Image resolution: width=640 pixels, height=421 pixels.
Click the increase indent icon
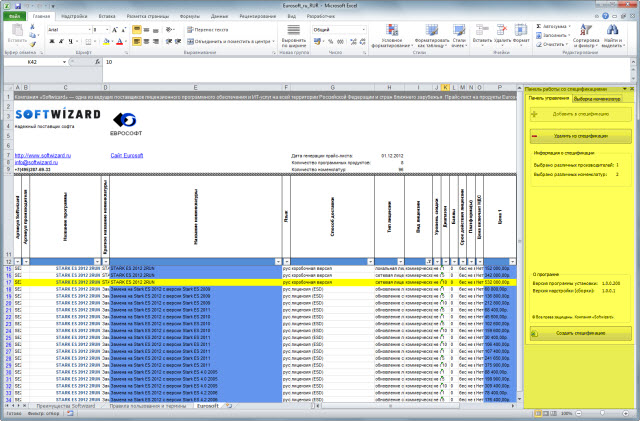178,41
